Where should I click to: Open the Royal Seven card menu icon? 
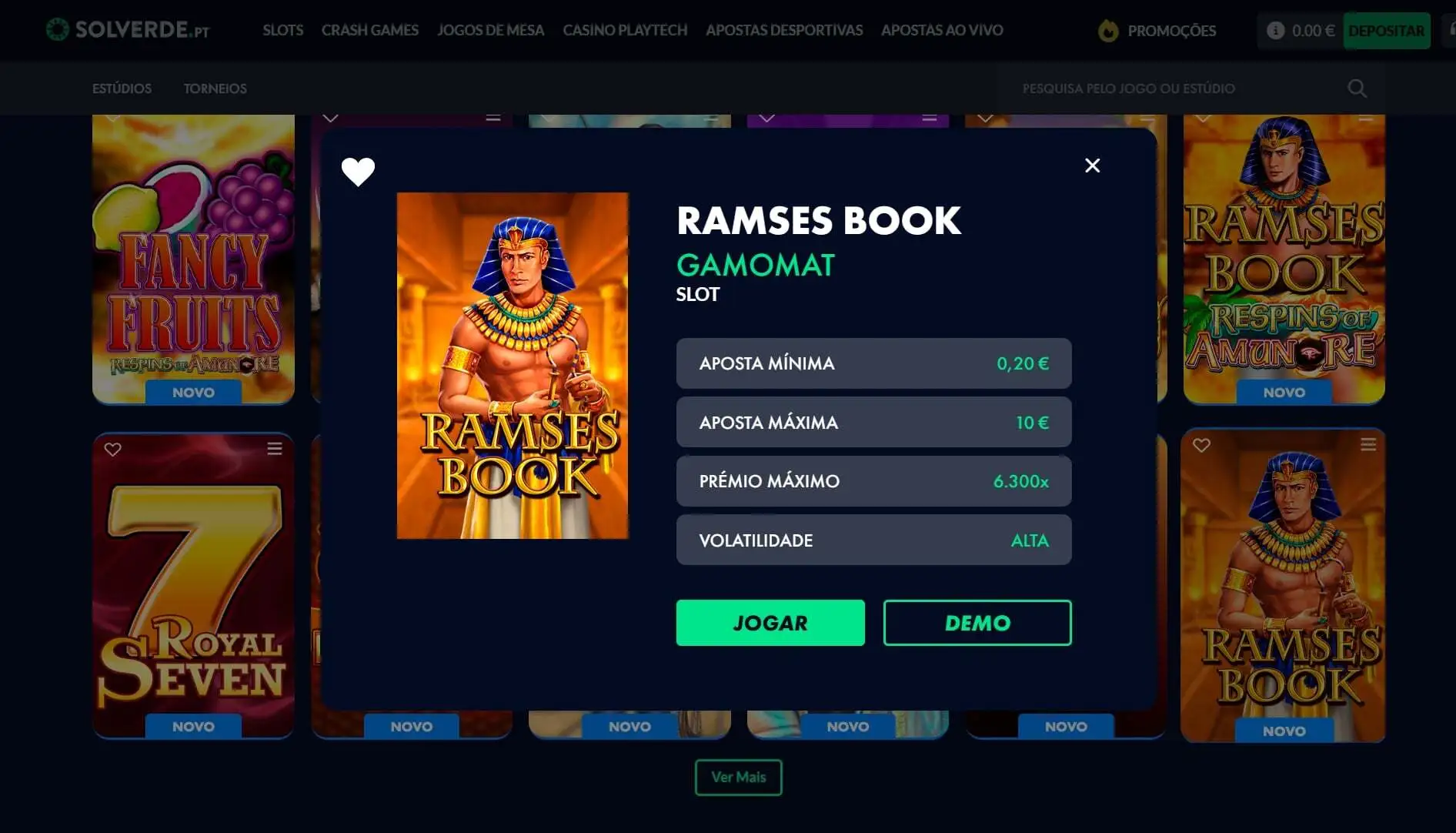tap(275, 449)
